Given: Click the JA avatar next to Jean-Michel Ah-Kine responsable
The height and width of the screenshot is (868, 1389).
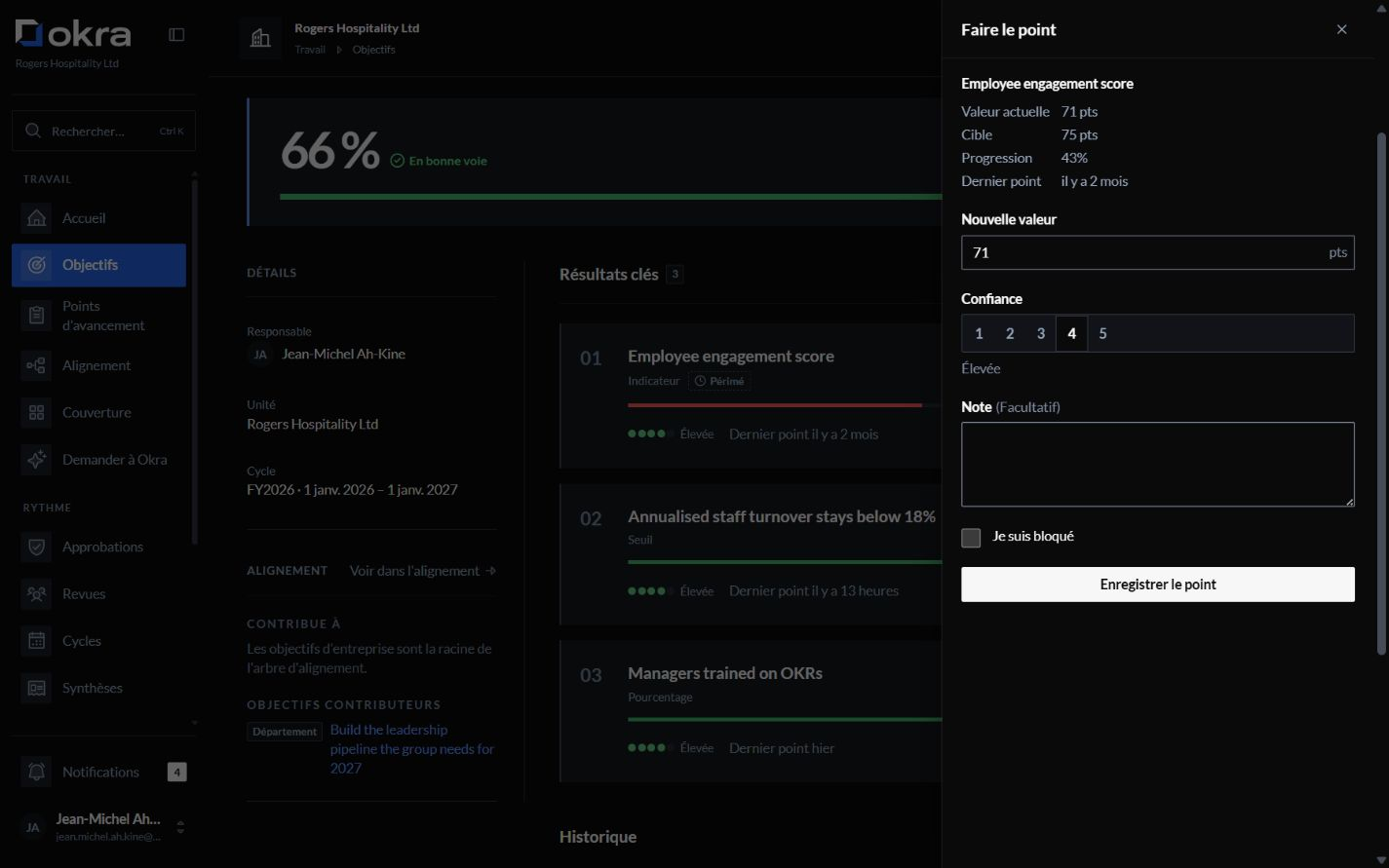Looking at the screenshot, I should [x=260, y=355].
